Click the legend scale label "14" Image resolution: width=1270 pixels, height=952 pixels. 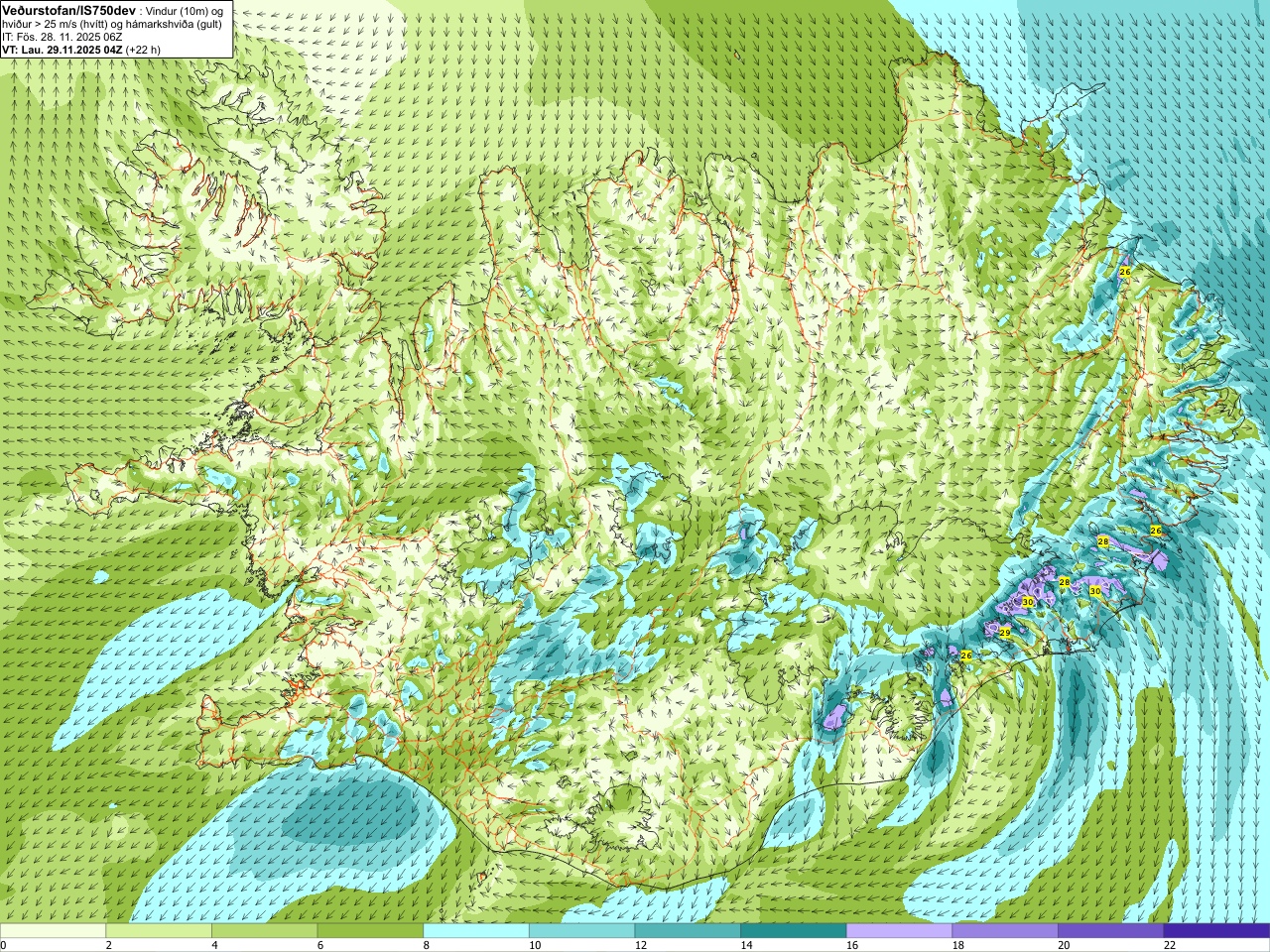(747, 945)
